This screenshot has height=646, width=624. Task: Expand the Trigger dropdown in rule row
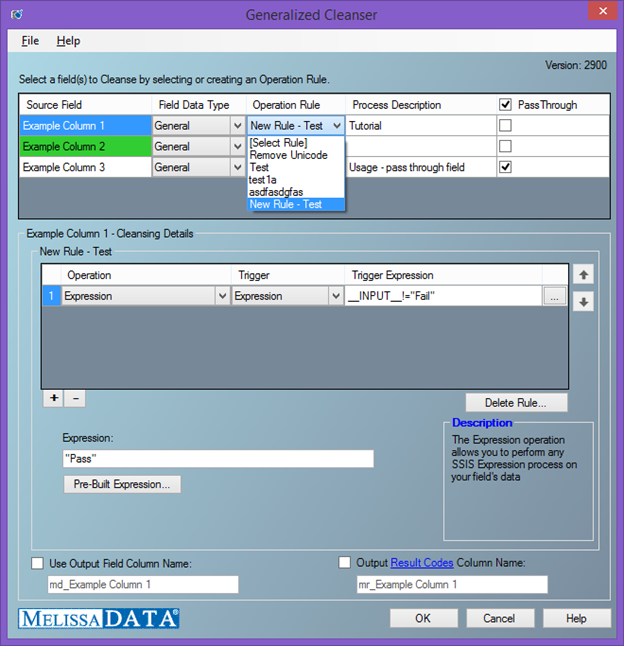(x=335, y=296)
